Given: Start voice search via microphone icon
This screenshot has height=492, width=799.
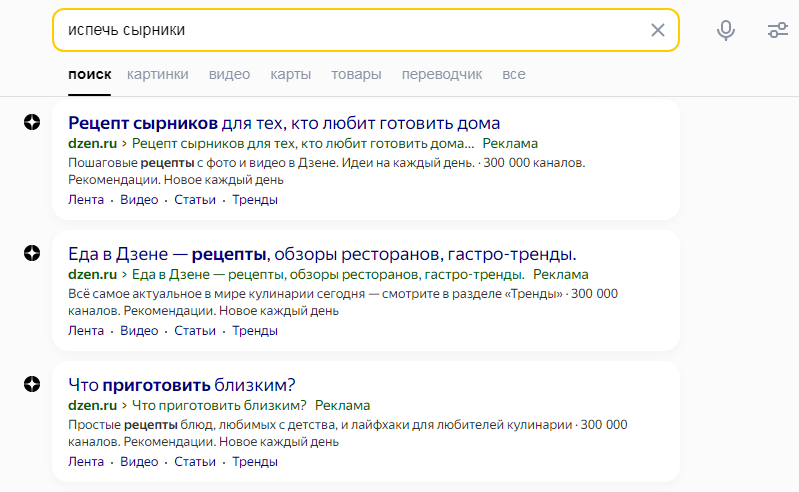Looking at the screenshot, I should coord(726,30).
